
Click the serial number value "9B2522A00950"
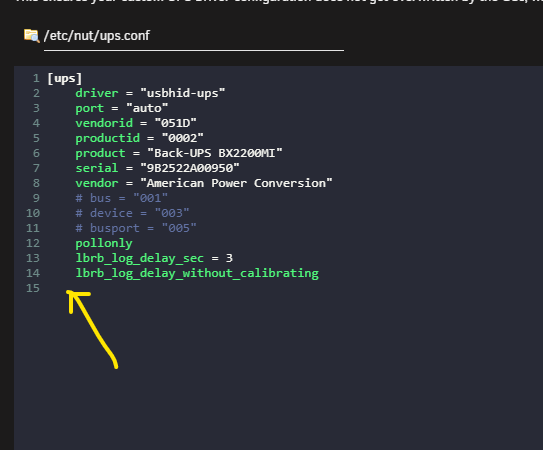tap(190, 168)
